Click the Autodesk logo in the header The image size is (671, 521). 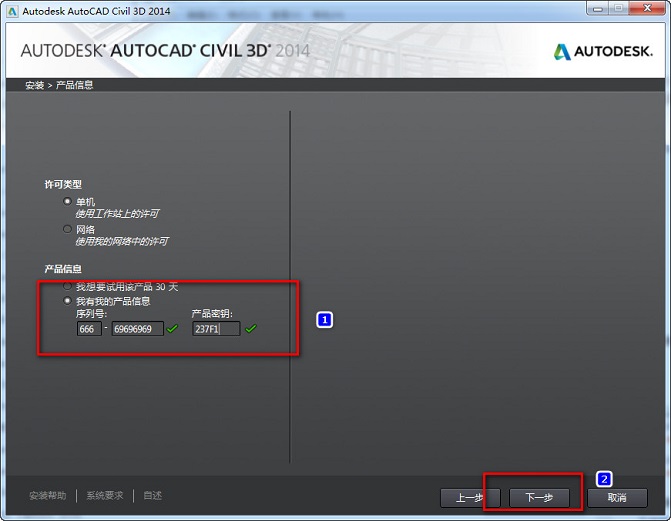pyautogui.click(x=603, y=52)
